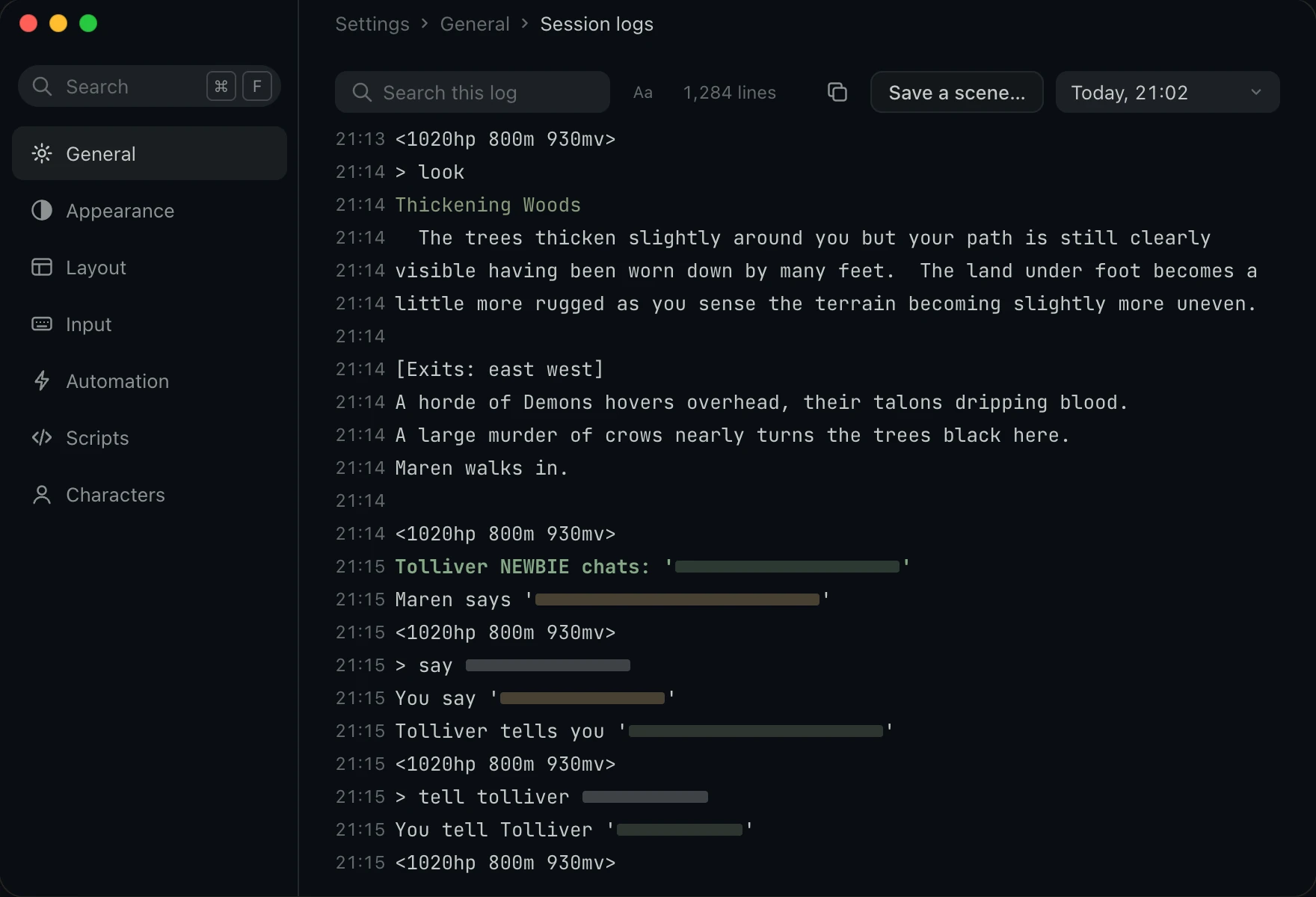The height and width of the screenshot is (897, 1316).
Task: Click 'The trees thicken slightly' description line
Action: pyautogui.click(x=814, y=238)
